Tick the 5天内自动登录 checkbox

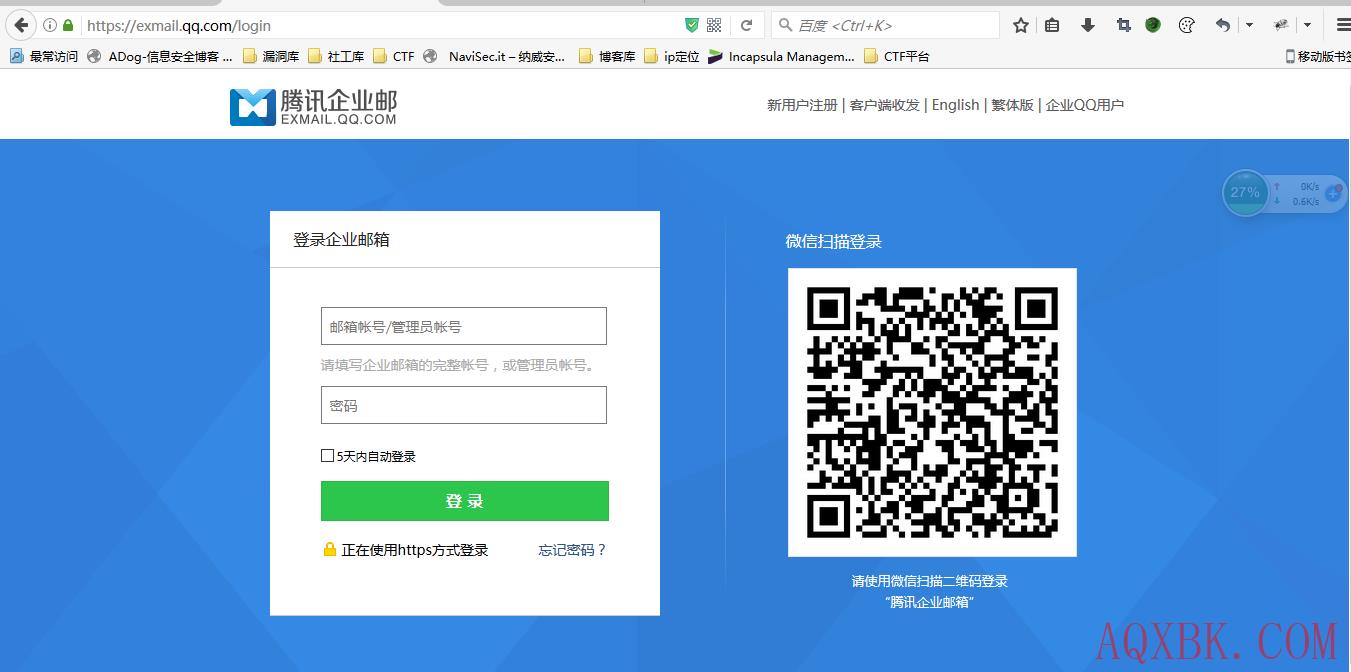[x=327, y=456]
